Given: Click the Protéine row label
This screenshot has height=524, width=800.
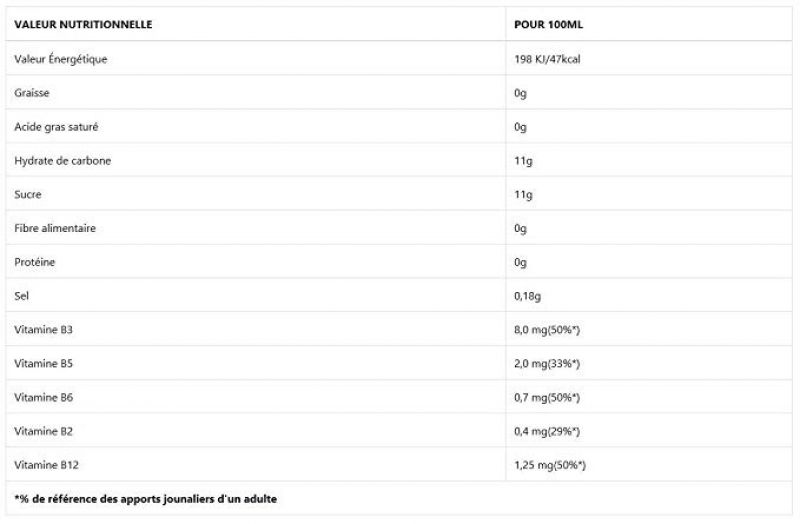Looking at the screenshot, I should tap(35, 262).
